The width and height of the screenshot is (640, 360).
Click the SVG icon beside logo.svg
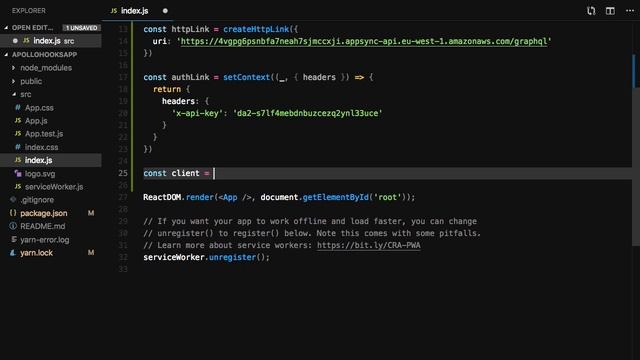point(18,173)
